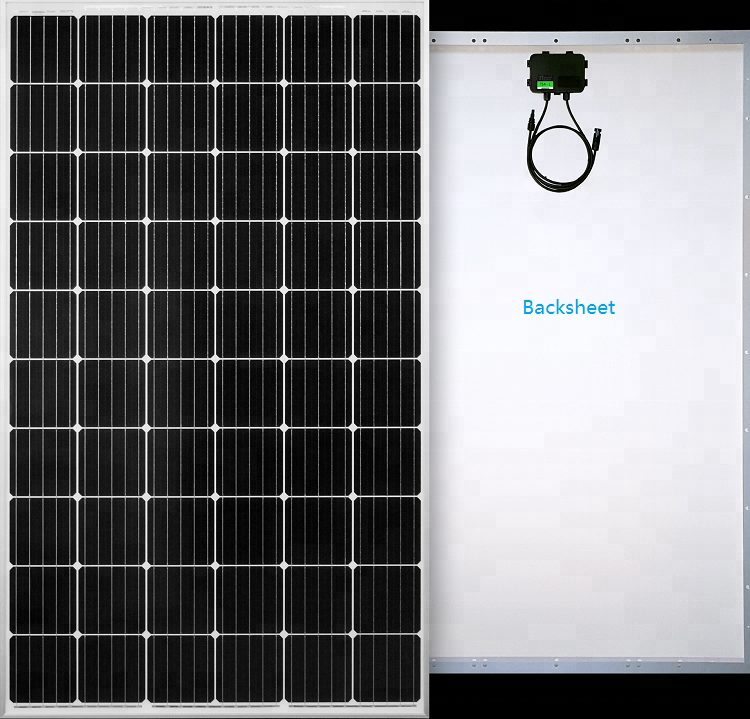Click the coiled black cable loop
The height and width of the screenshot is (719, 750).
(x=562, y=159)
